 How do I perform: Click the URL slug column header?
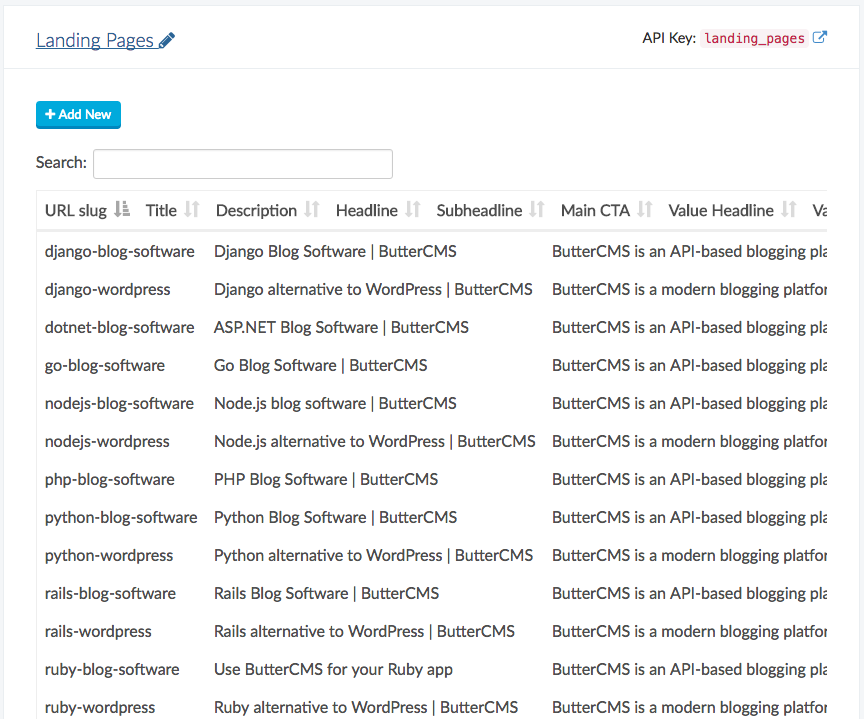click(x=76, y=210)
